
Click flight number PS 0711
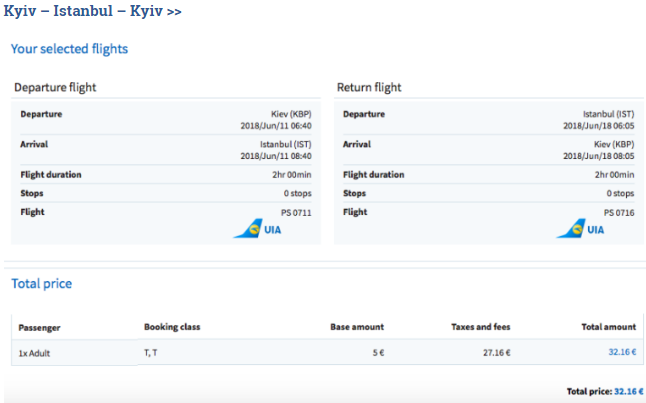click(x=297, y=212)
